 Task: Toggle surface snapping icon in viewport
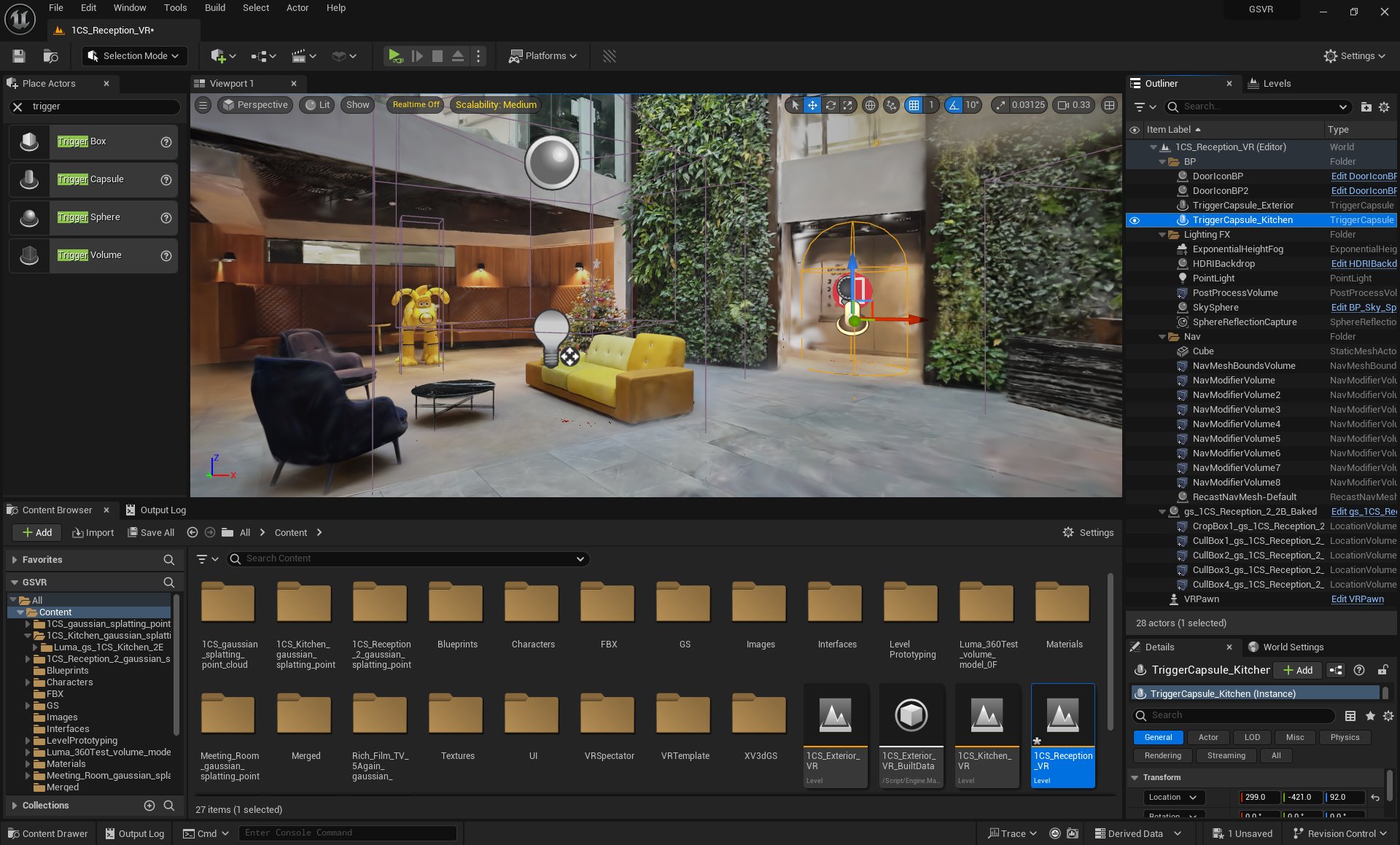891,105
